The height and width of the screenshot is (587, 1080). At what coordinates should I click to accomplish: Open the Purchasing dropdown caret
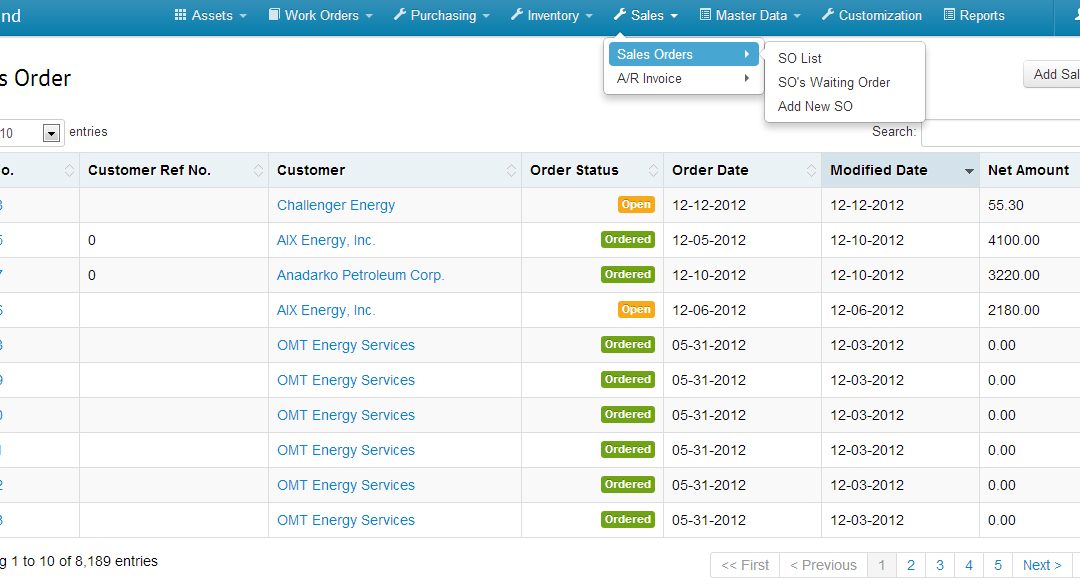point(486,16)
